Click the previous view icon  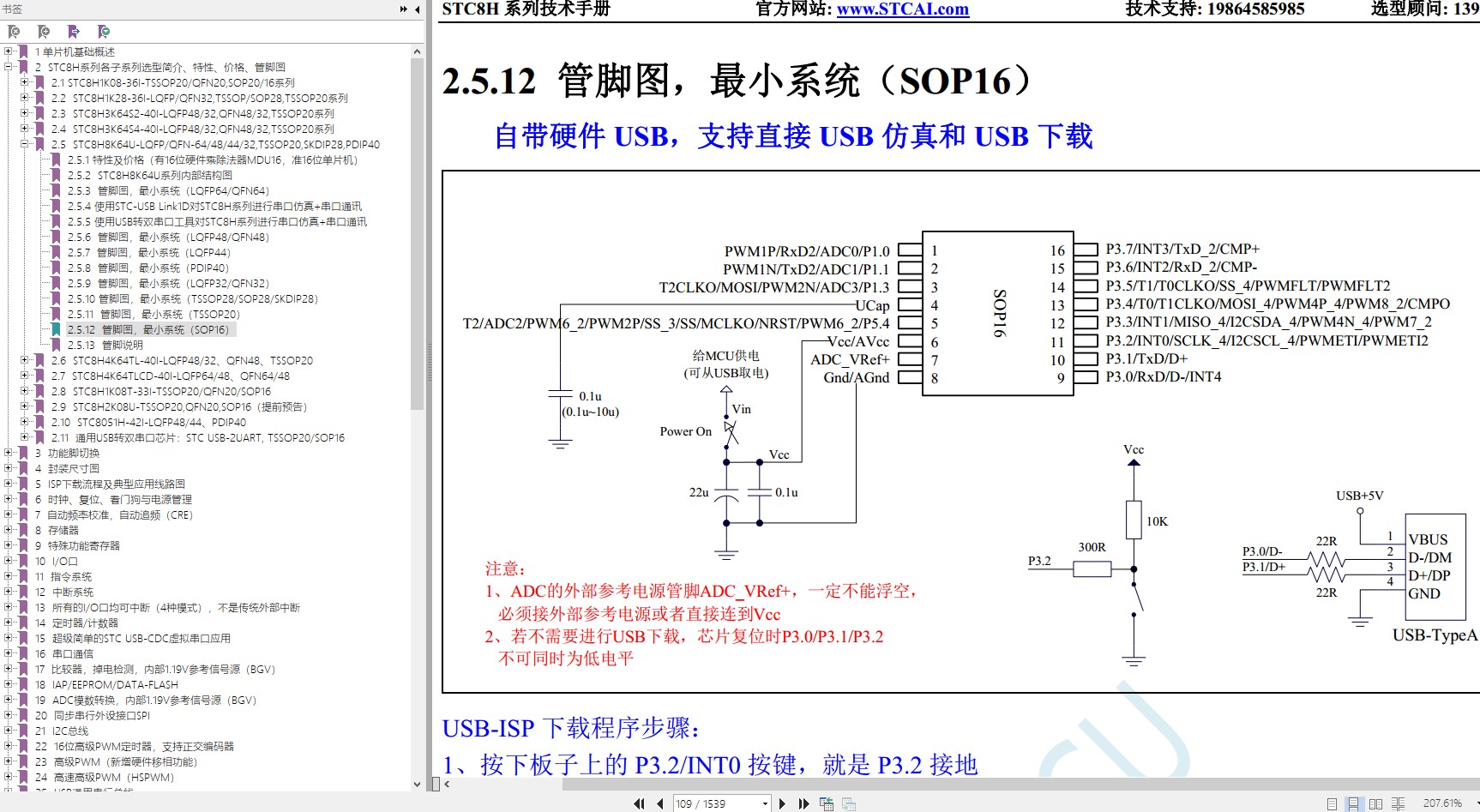(x=827, y=803)
